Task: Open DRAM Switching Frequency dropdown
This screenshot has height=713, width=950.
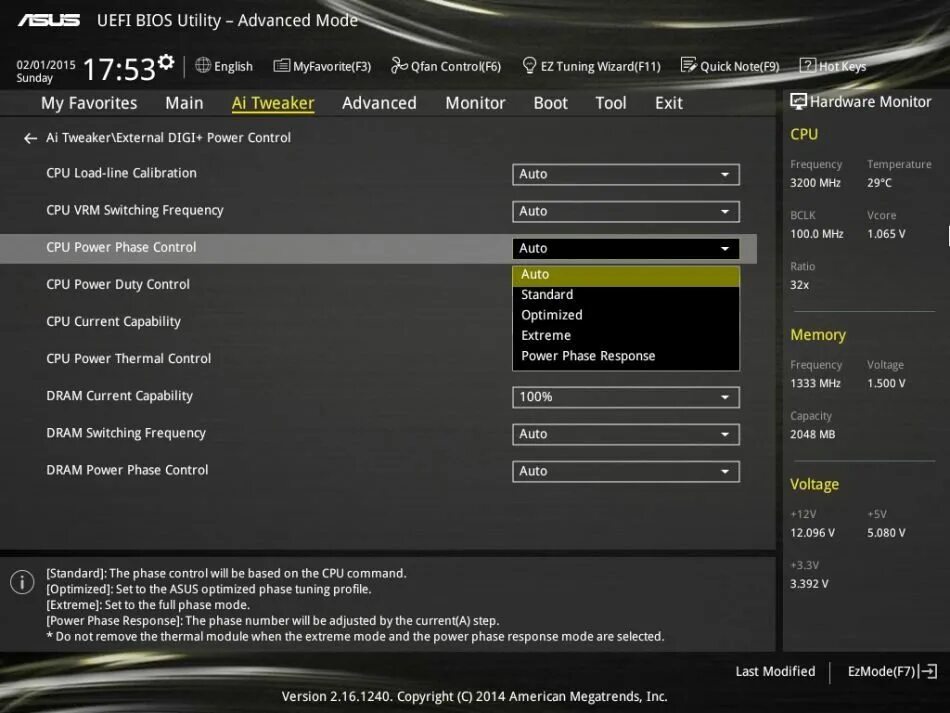Action: point(626,434)
